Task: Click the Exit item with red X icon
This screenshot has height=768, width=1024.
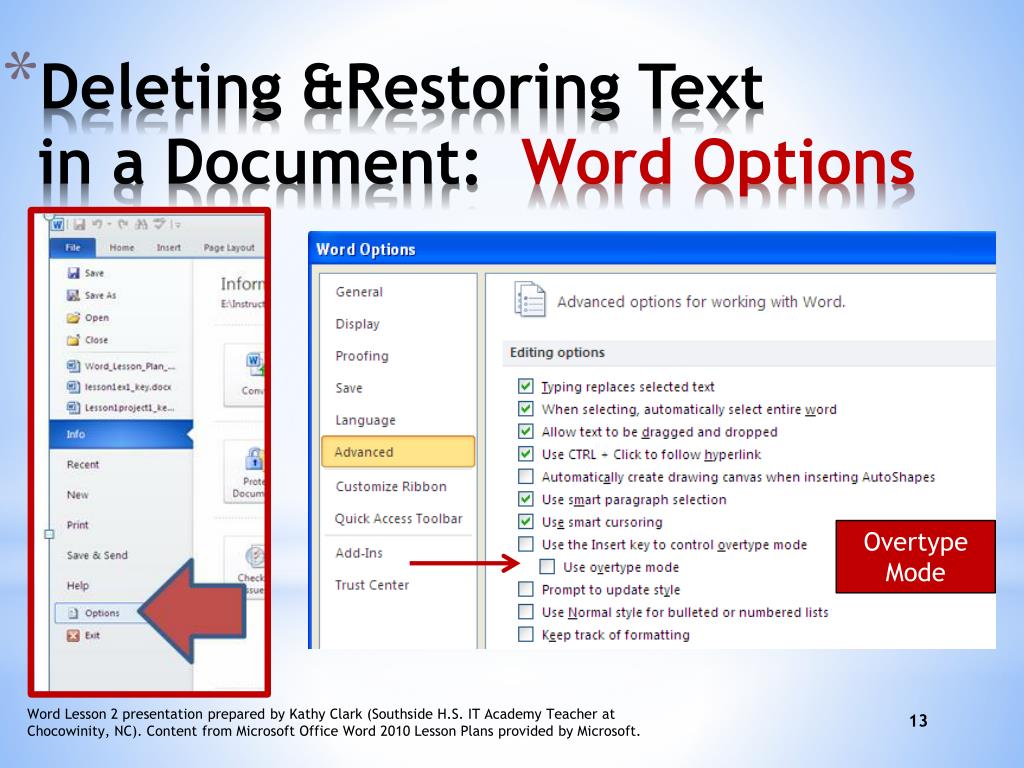Action: tap(83, 635)
